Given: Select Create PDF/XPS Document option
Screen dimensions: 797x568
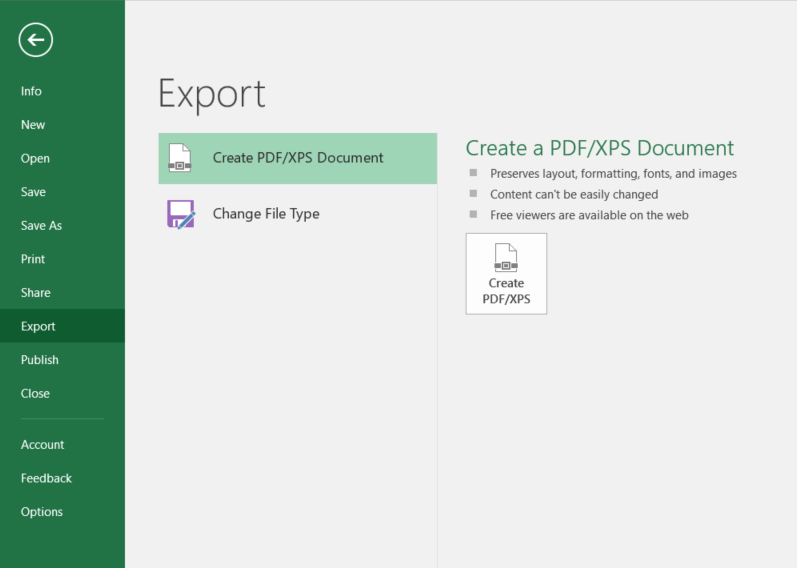Looking at the screenshot, I should click(x=298, y=158).
